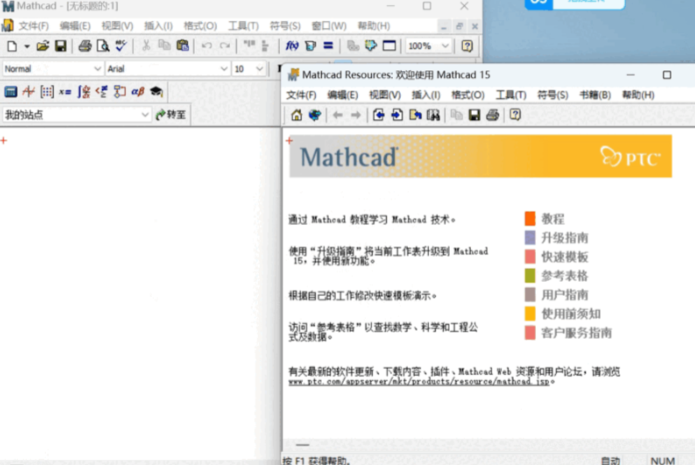Click the 转至 go button
This screenshot has width=695, height=465.
170,115
